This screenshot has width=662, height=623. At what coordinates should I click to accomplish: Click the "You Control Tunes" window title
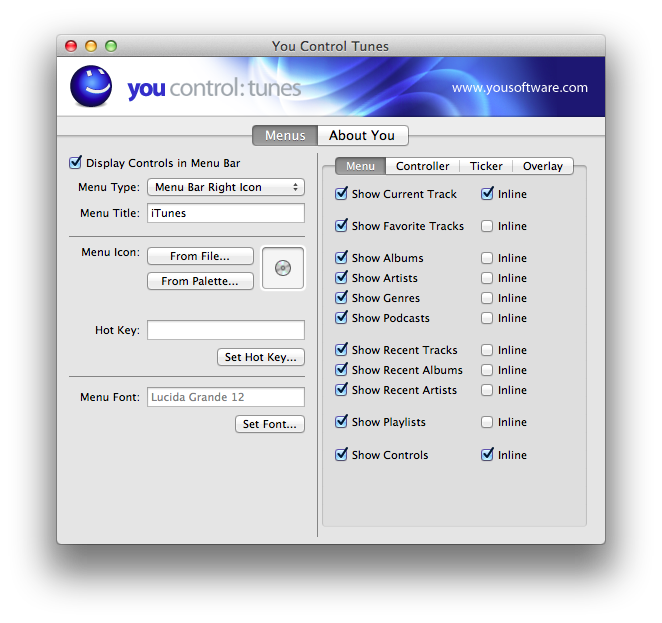[330, 46]
